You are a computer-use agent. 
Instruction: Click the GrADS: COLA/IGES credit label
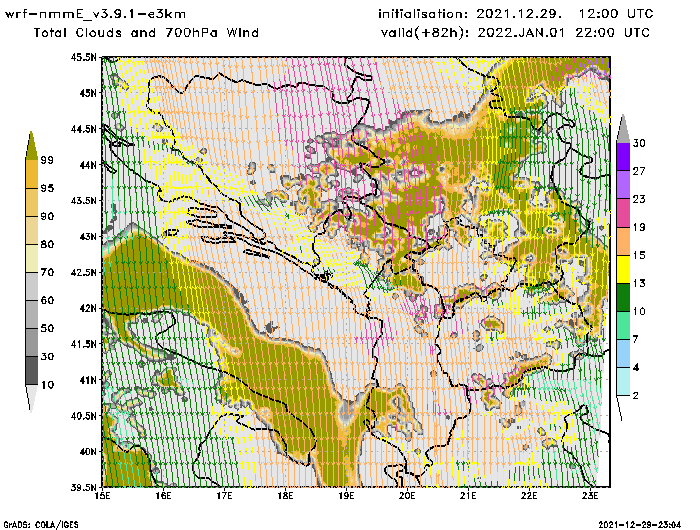point(41,525)
